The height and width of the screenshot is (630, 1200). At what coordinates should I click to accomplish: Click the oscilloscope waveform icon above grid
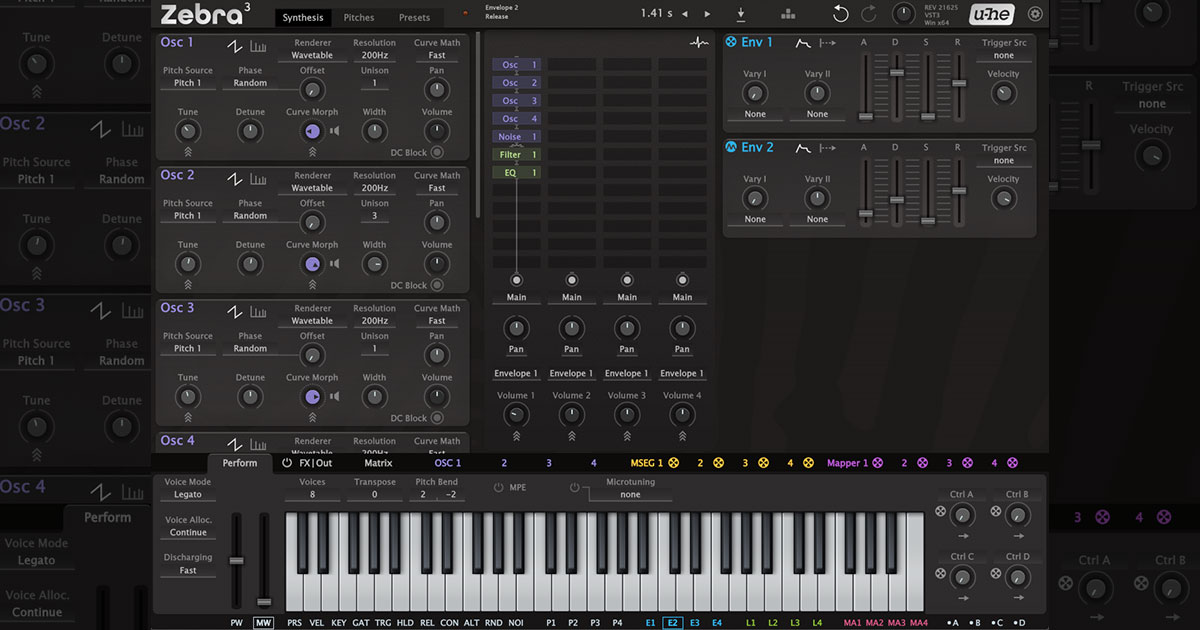point(698,43)
